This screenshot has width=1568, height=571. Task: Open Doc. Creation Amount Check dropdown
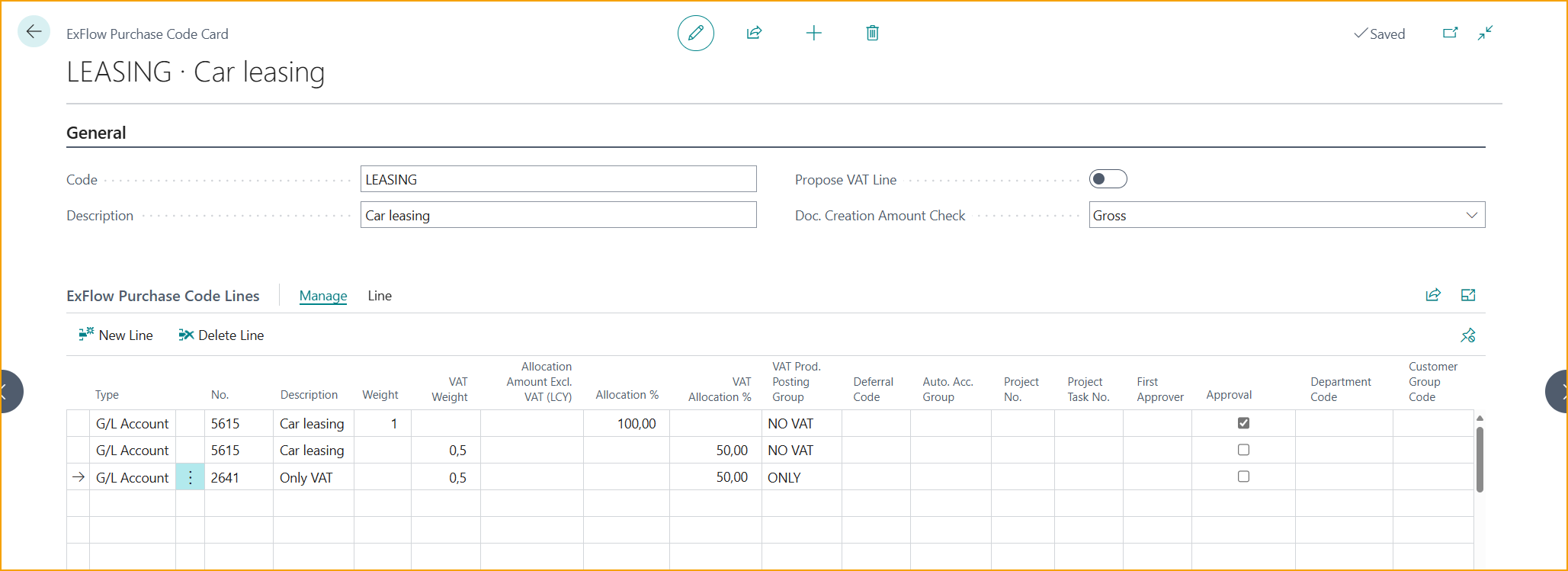1471,215
